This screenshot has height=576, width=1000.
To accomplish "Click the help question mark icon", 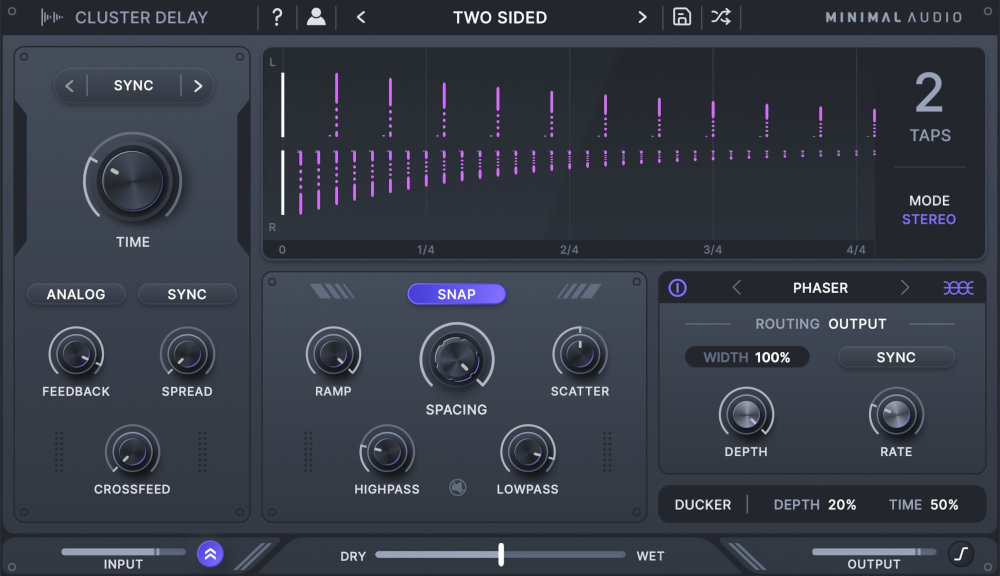I will click(277, 17).
